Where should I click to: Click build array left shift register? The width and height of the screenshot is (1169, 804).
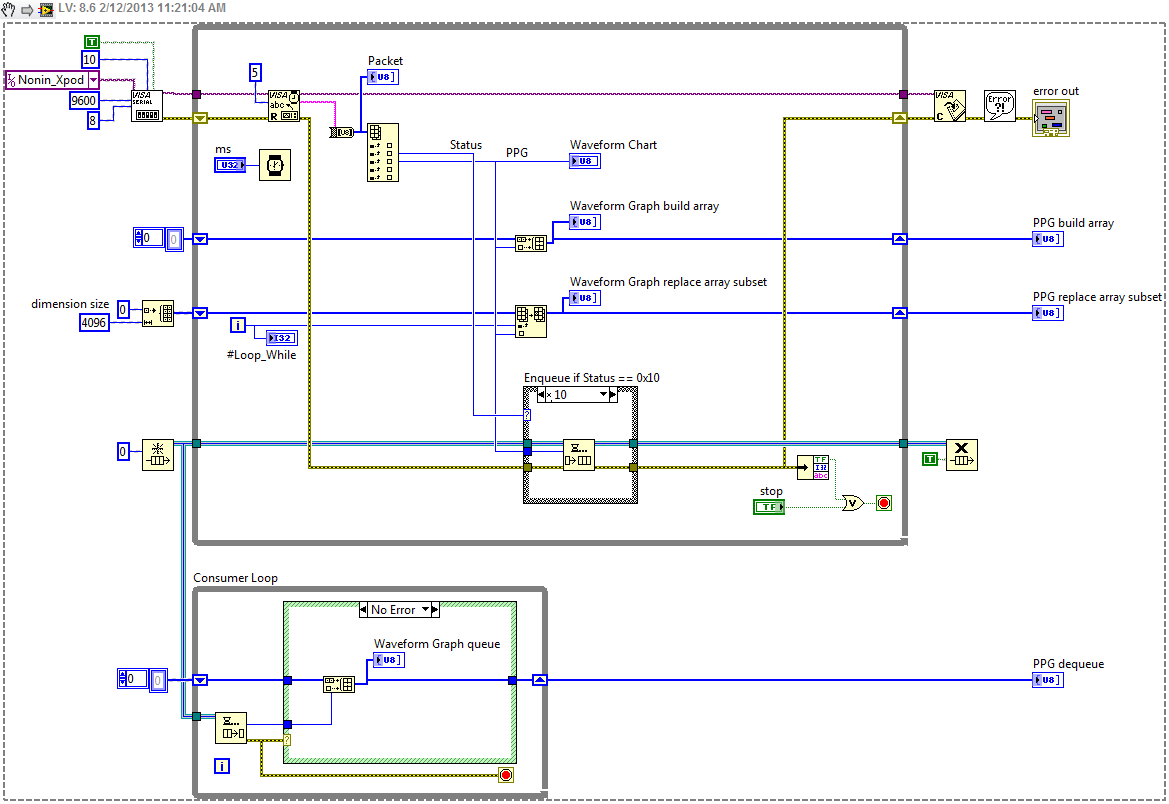[x=200, y=239]
